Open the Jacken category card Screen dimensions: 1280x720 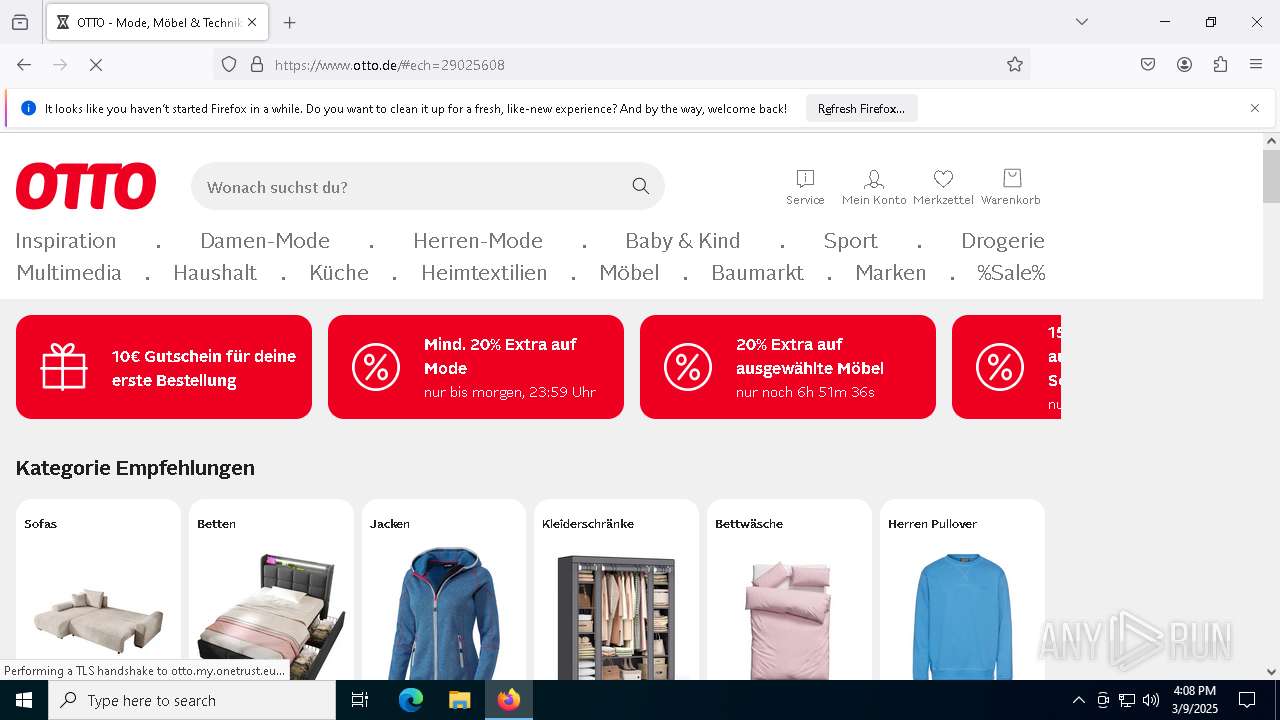click(x=444, y=590)
